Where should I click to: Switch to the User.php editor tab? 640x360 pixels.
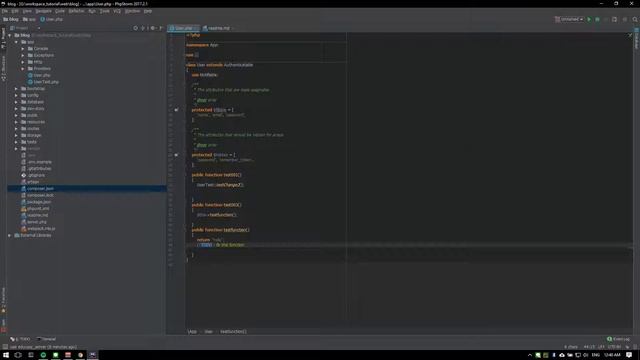[x=183, y=28]
